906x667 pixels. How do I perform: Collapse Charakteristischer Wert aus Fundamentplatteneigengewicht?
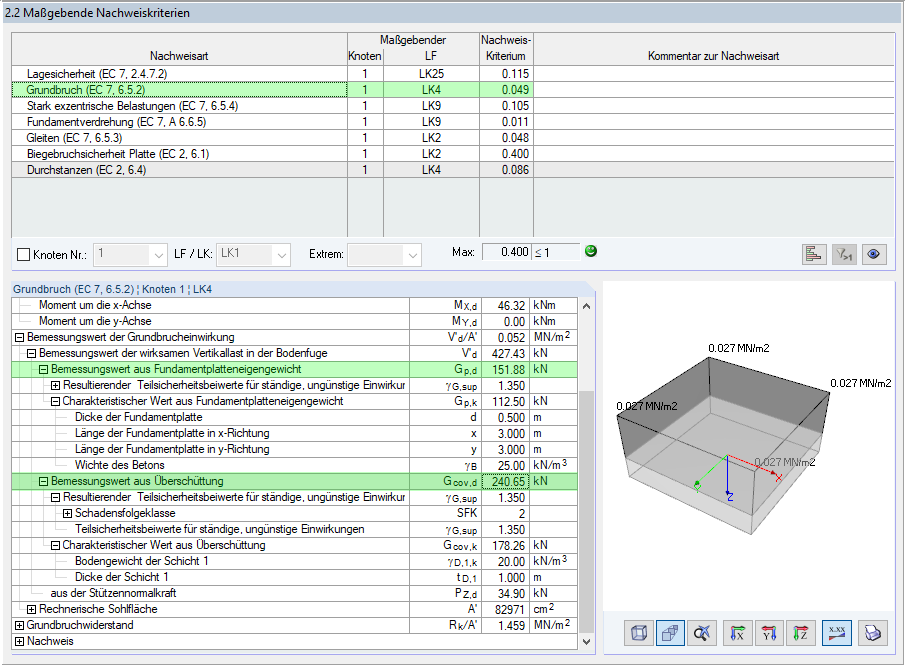point(55,402)
